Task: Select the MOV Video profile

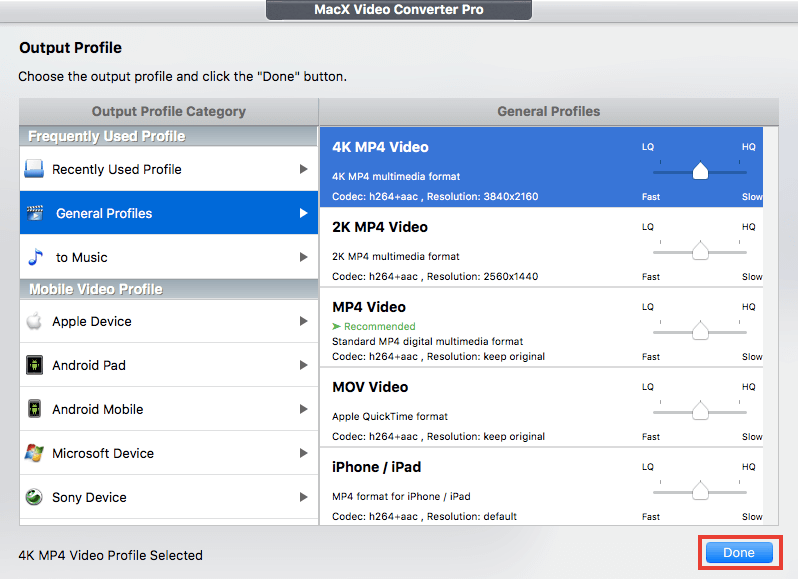Action: pos(542,407)
